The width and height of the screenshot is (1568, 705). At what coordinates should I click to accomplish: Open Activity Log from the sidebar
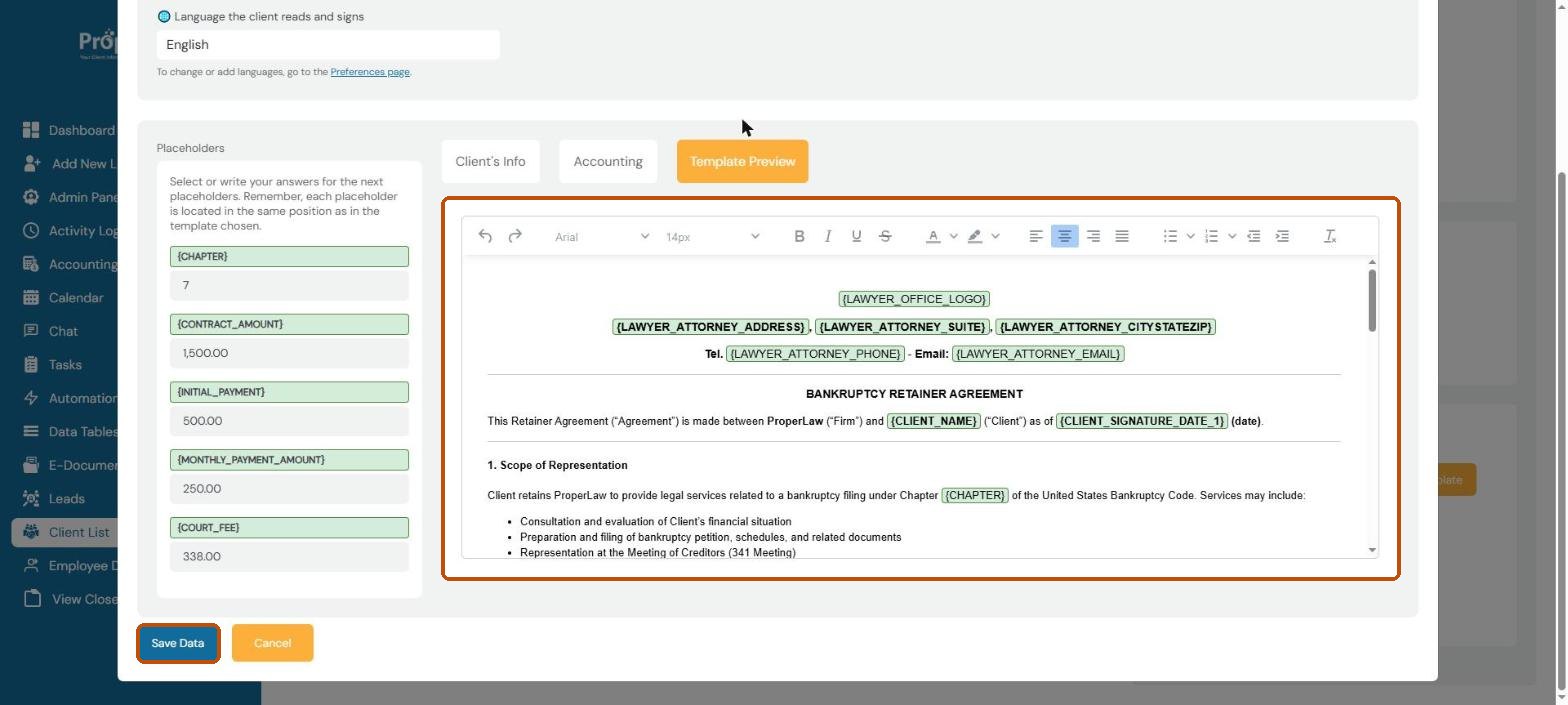point(70,230)
